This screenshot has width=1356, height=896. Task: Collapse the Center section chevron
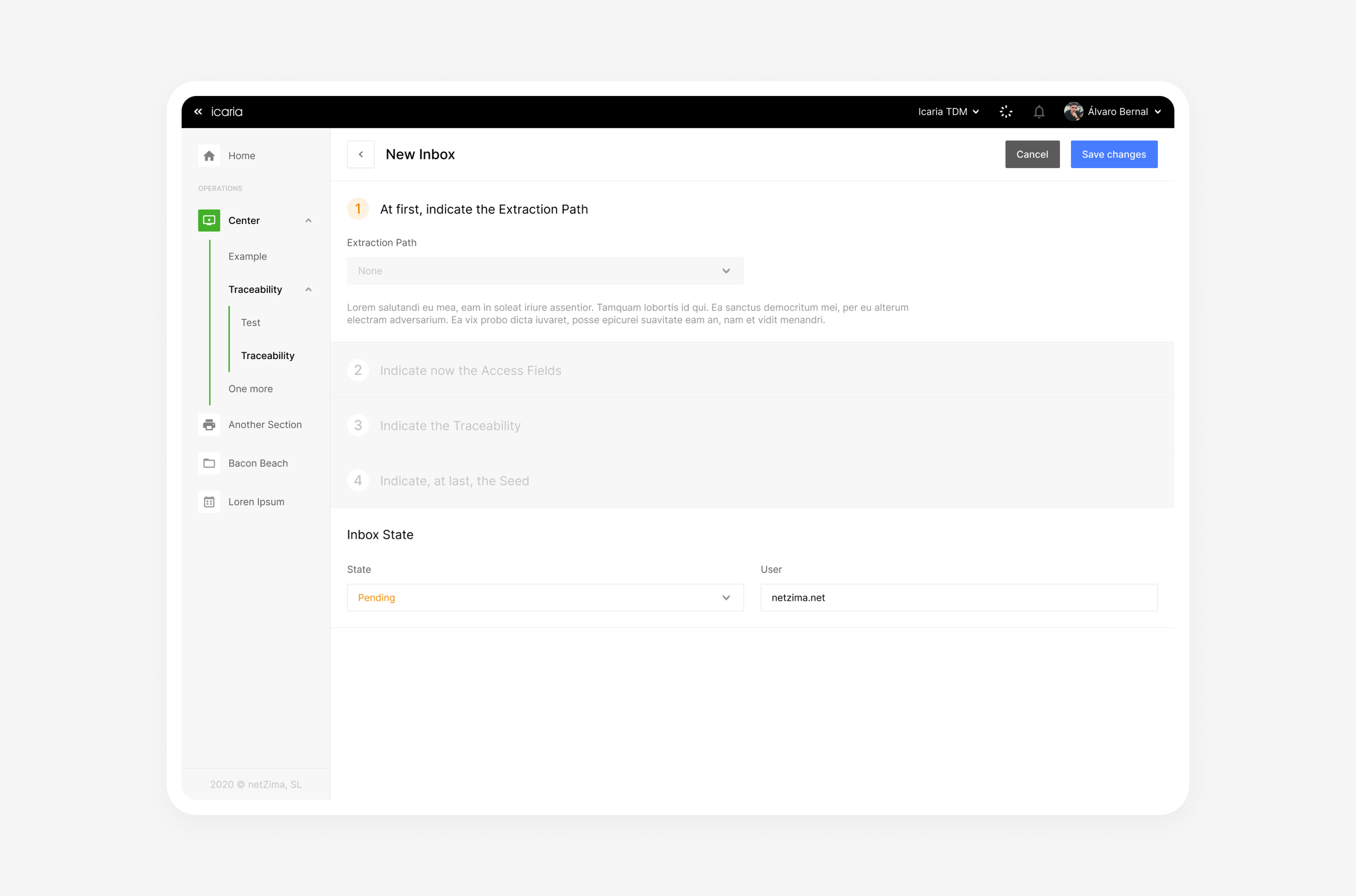coord(309,221)
